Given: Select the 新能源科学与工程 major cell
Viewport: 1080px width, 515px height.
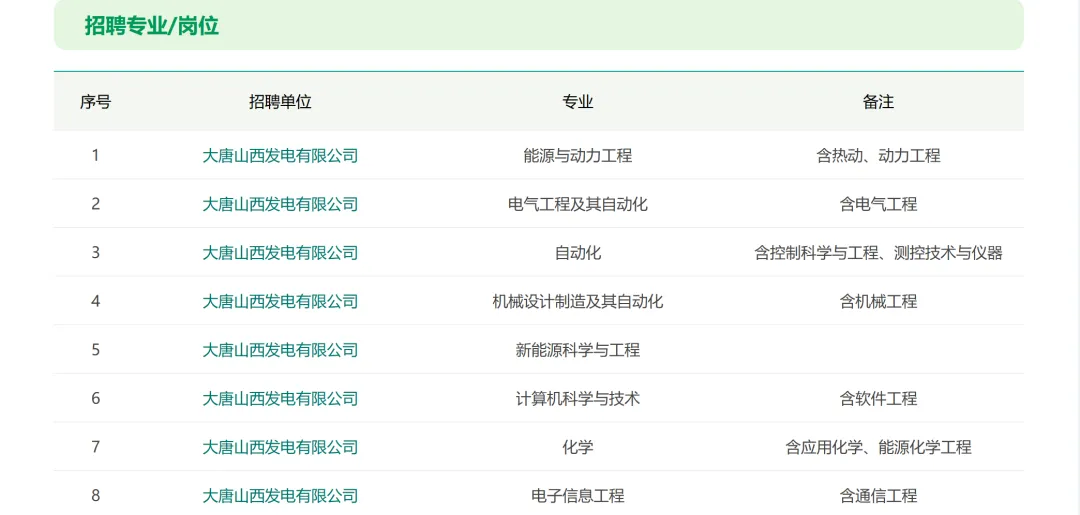Looking at the screenshot, I should tap(578, 350).
